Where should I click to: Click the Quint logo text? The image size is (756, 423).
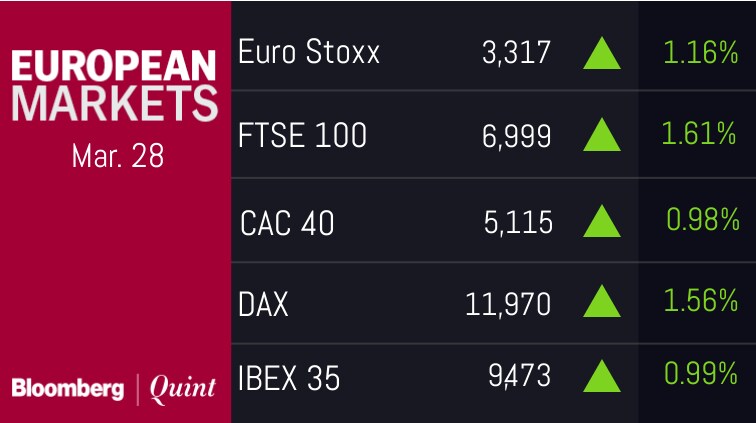[182, 389]
